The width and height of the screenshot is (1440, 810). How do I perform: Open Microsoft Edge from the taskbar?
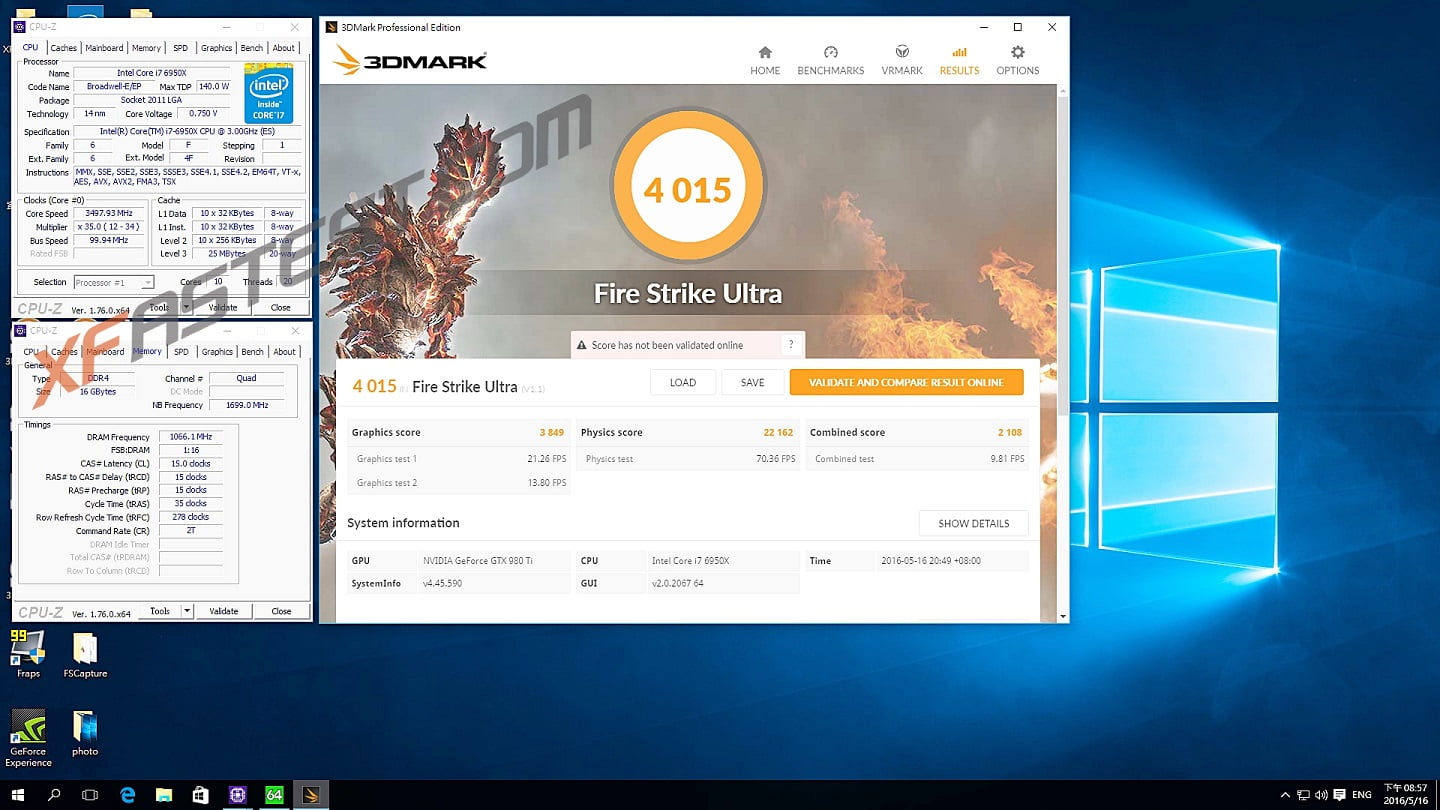pos(128,795)
